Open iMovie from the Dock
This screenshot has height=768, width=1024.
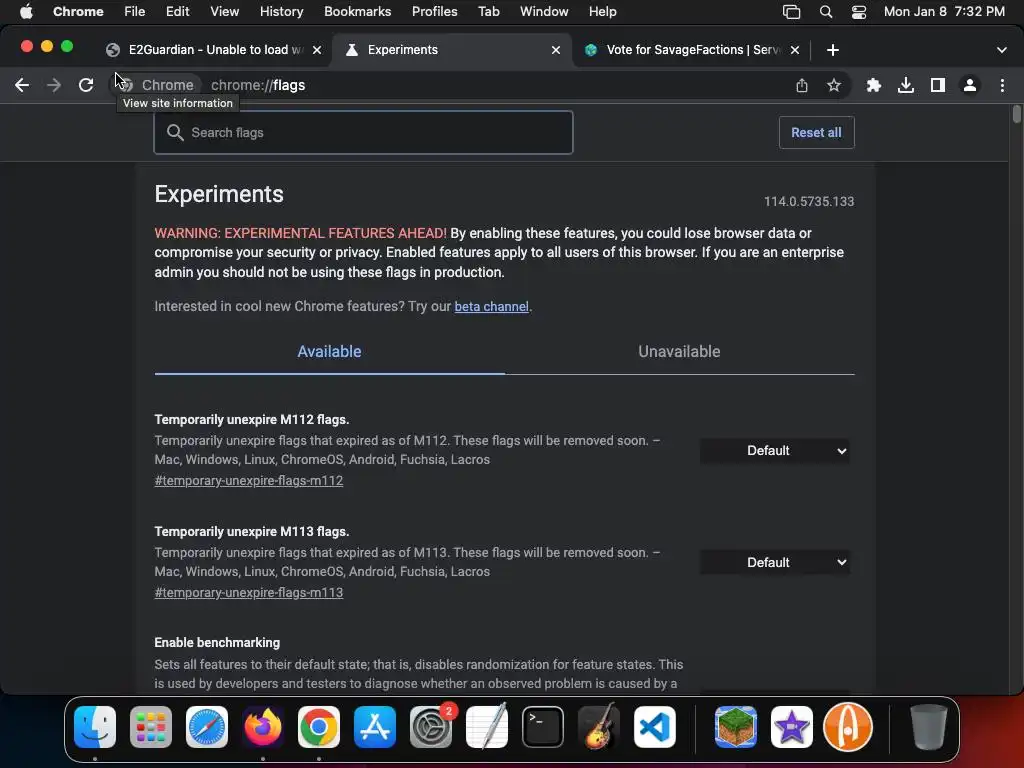pos(792,727)
